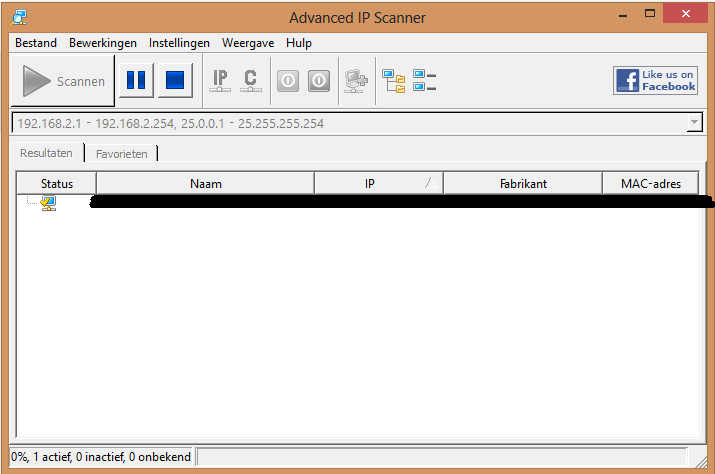Screen dimensions: 715x474
Task: Switch to the Favorieten tab
Action: pyautogui.click(x=121, y=154)
